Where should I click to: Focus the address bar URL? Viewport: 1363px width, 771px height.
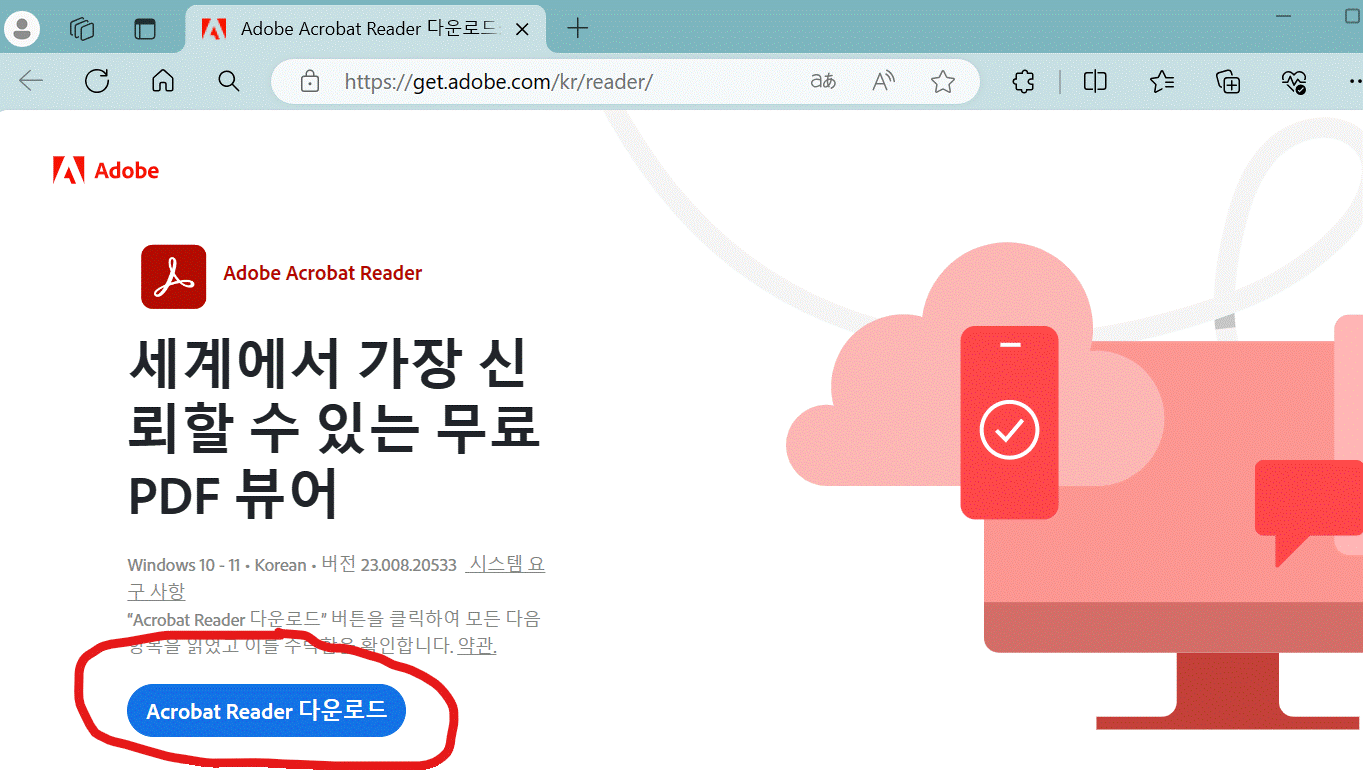click(x=498, y=82)
